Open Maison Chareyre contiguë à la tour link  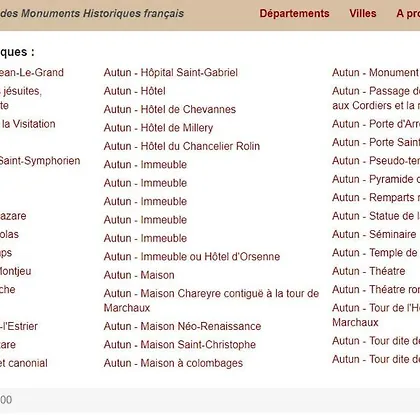pyautogui.click(x=211, y=300)
